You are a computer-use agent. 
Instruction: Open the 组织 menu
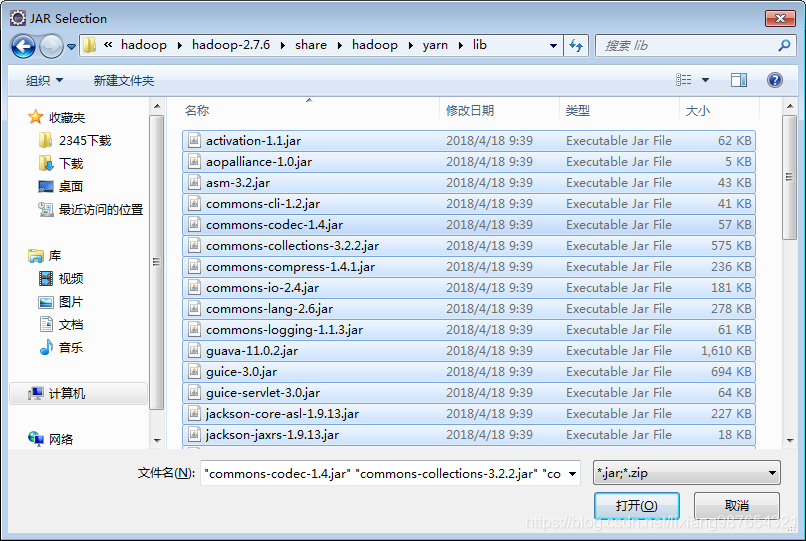[x=44, y=80]
